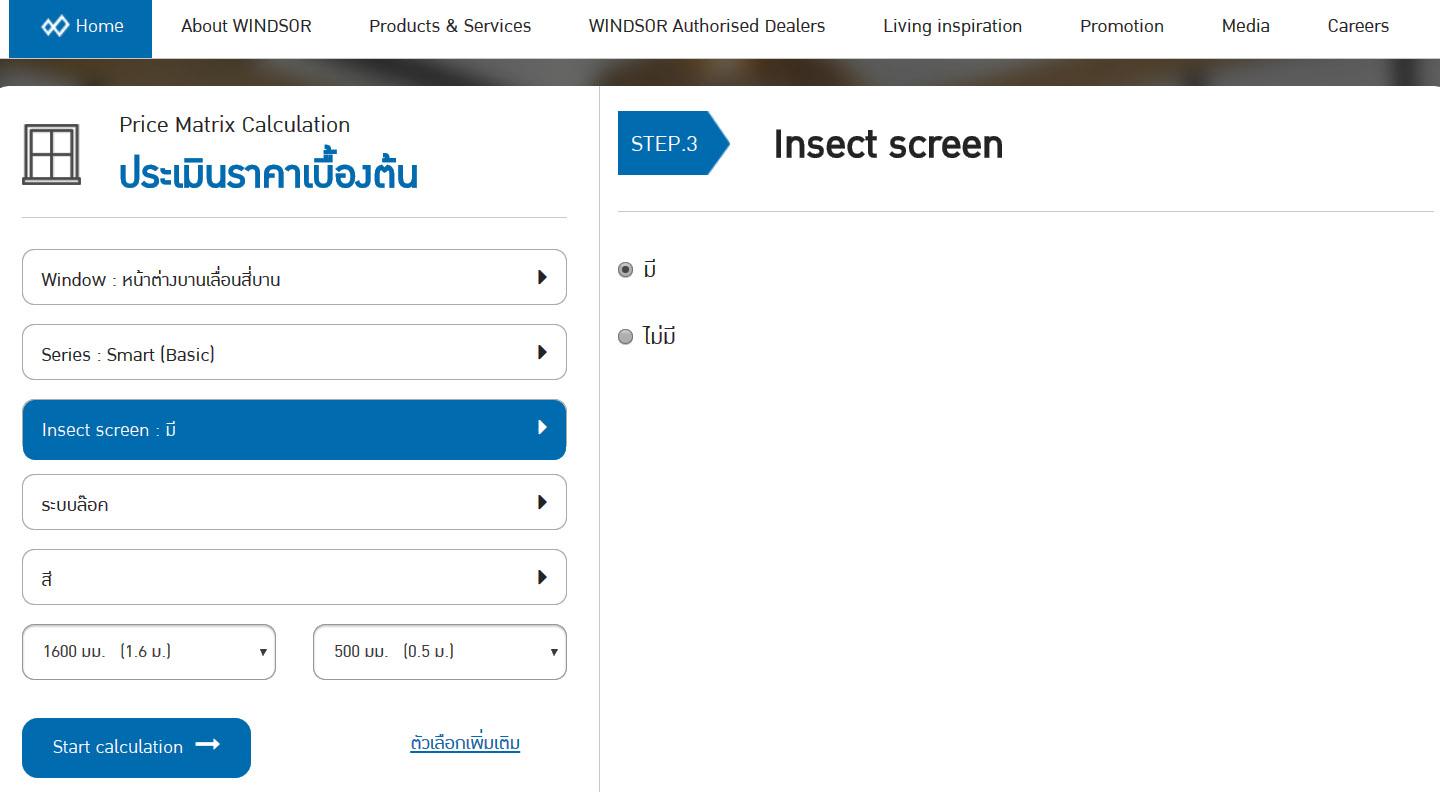The height and width of the screenshot is (792, 1440).
Task: Open the About WINDSOR menu
Action: 246,27
